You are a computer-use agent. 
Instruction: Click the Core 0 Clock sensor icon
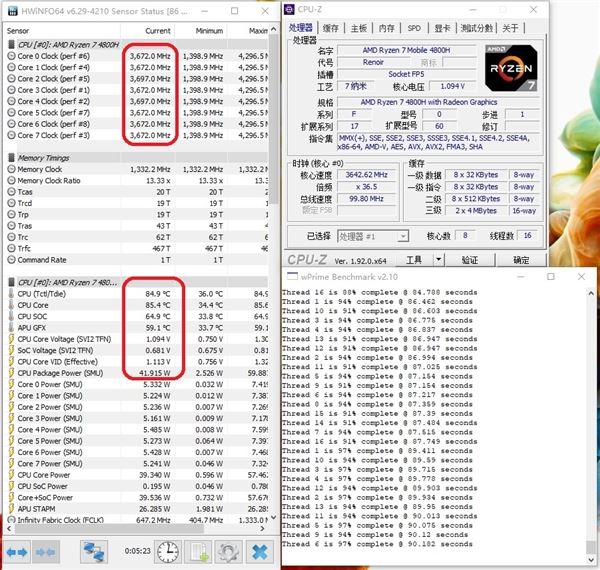[11, 56]
